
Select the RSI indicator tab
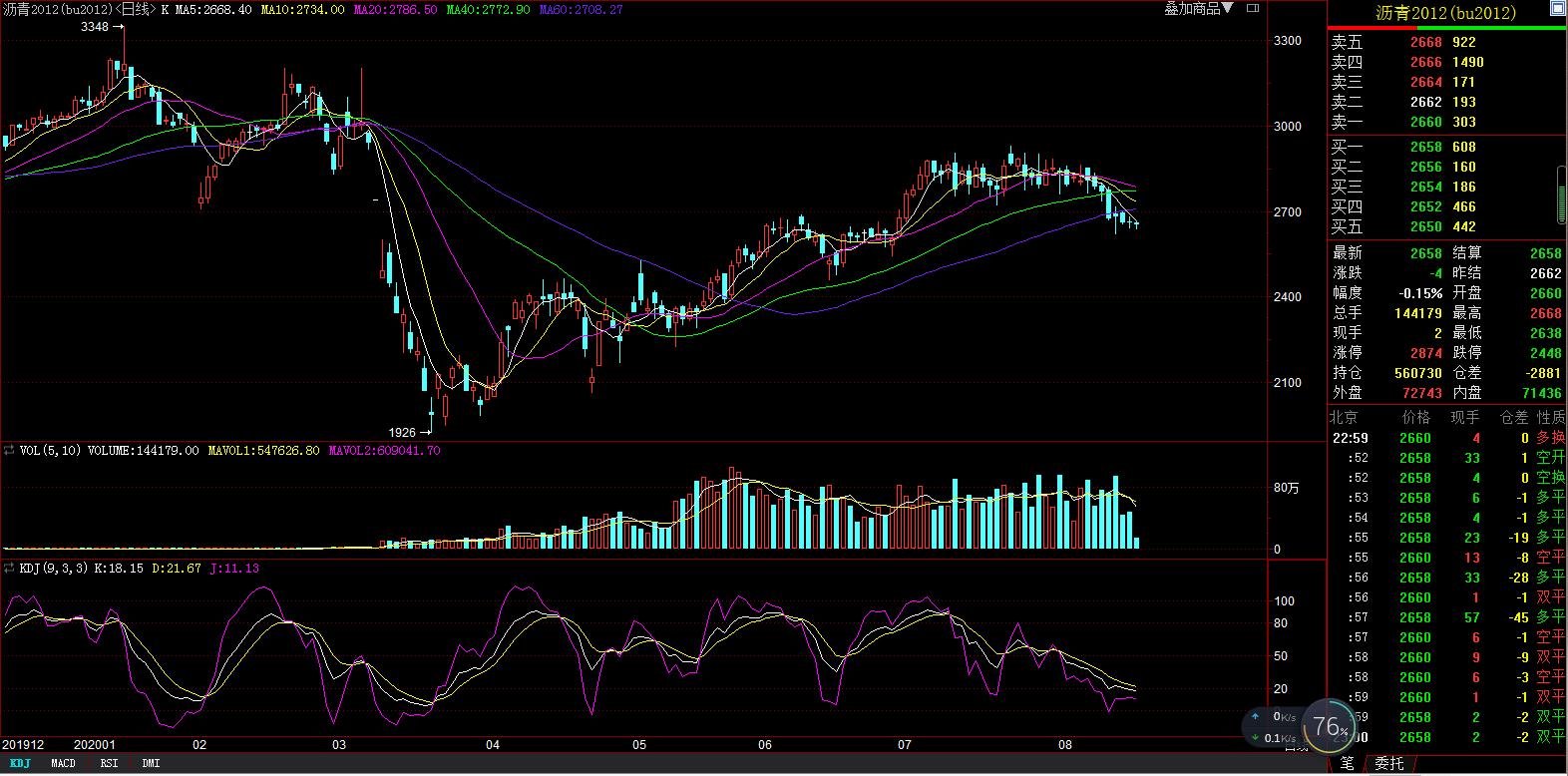(109, 763)
